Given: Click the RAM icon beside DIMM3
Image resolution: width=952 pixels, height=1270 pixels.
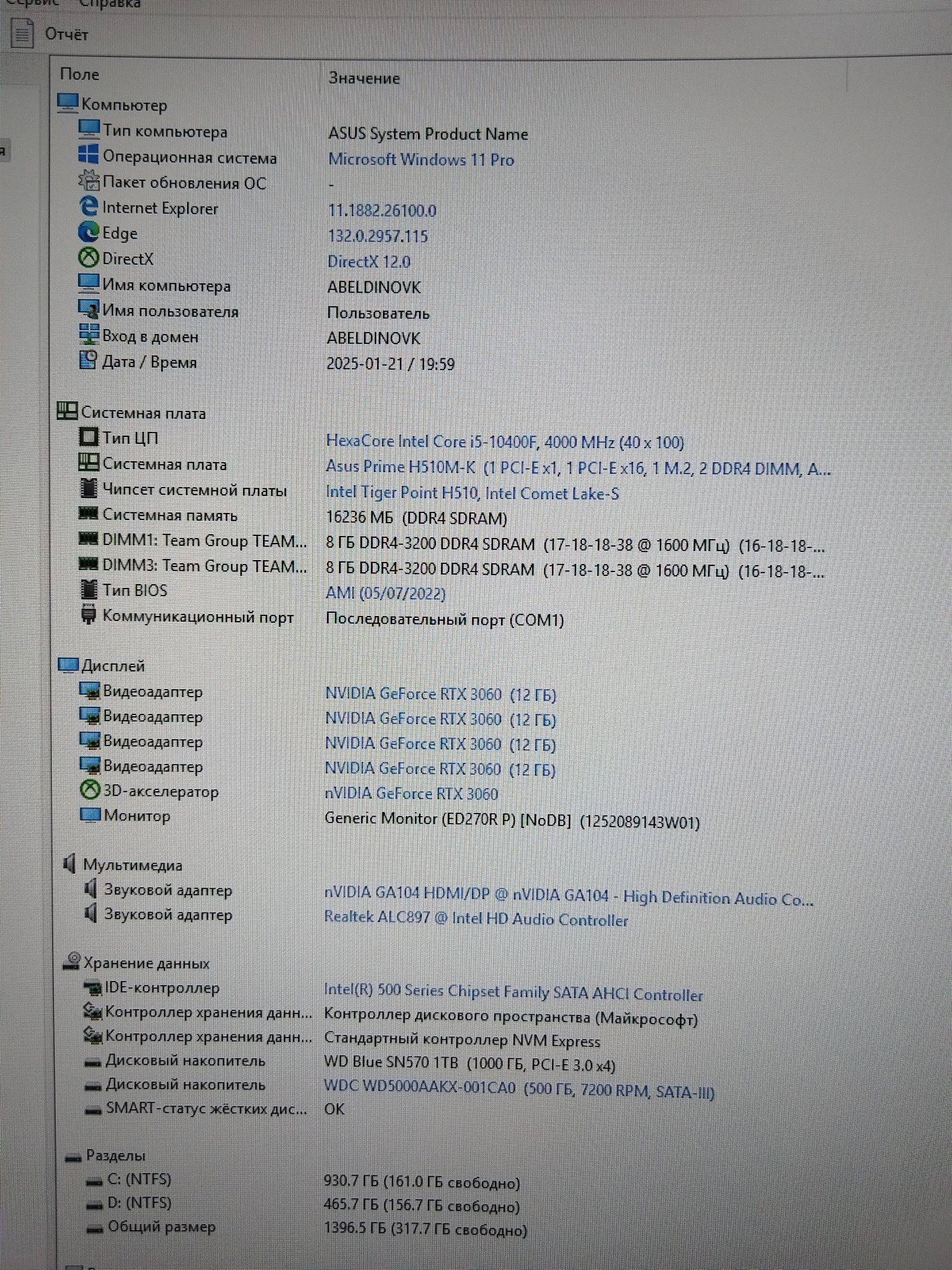Looking at the screenshot, I should coord(88,563).
